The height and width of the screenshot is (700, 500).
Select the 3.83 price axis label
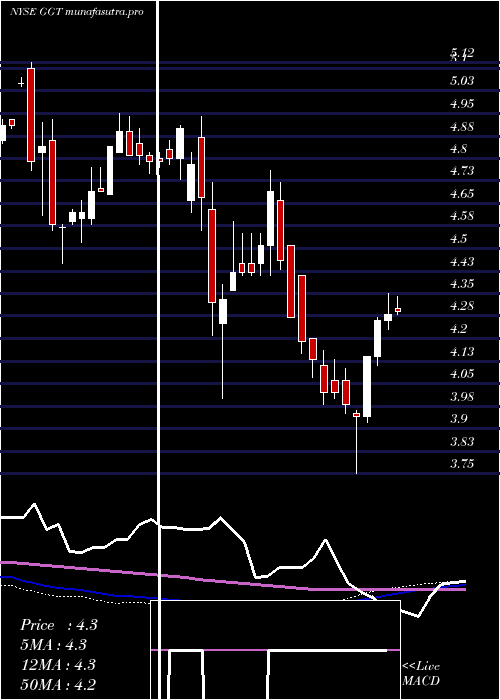coord(462,442)
